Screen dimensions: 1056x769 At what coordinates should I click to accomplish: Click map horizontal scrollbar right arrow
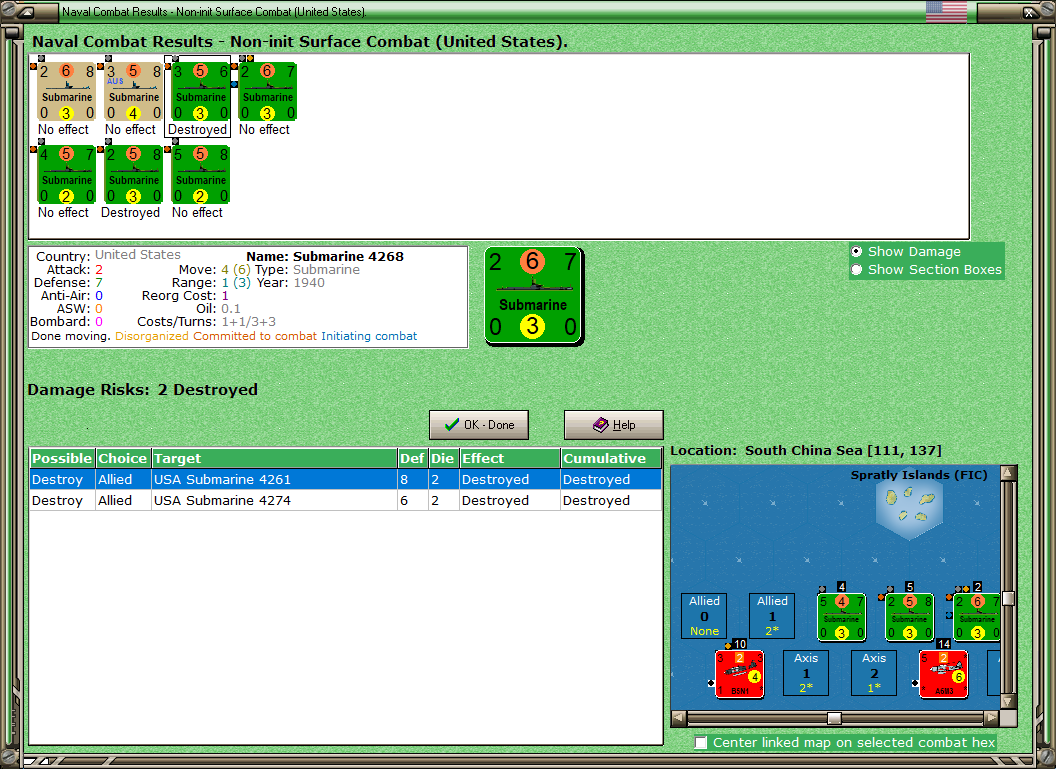click(991, 718)
